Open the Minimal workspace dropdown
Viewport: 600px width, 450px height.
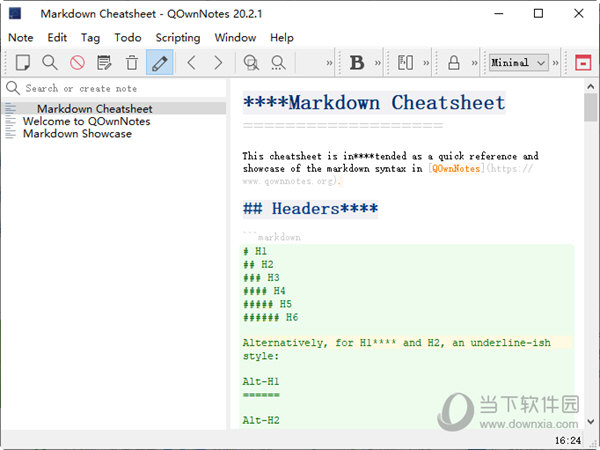[518, 62]
